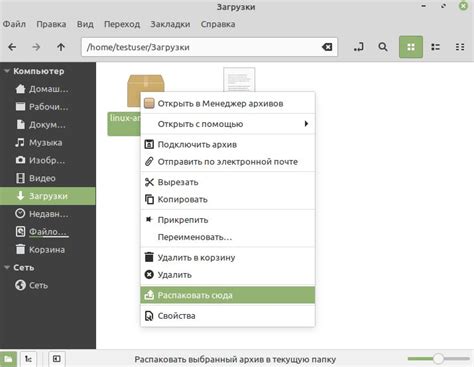The width and height of the screenshot is (474, 367).
Task: Open the Переход menu
Action: pos(122,24)
